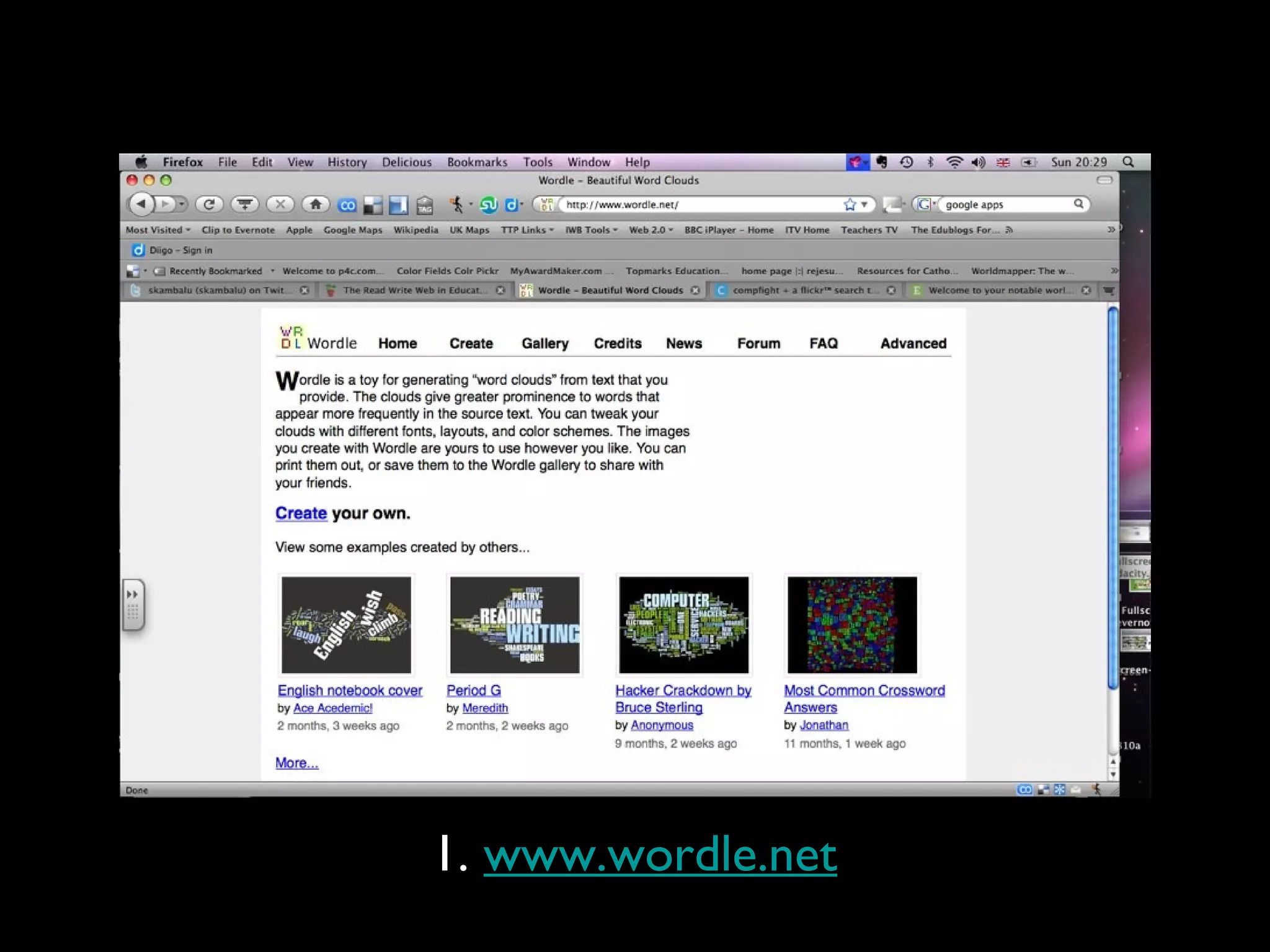The image size is (1270, 952).
Task: Open the Period G word cloud thumbnail
Action: tap(515, 625)
